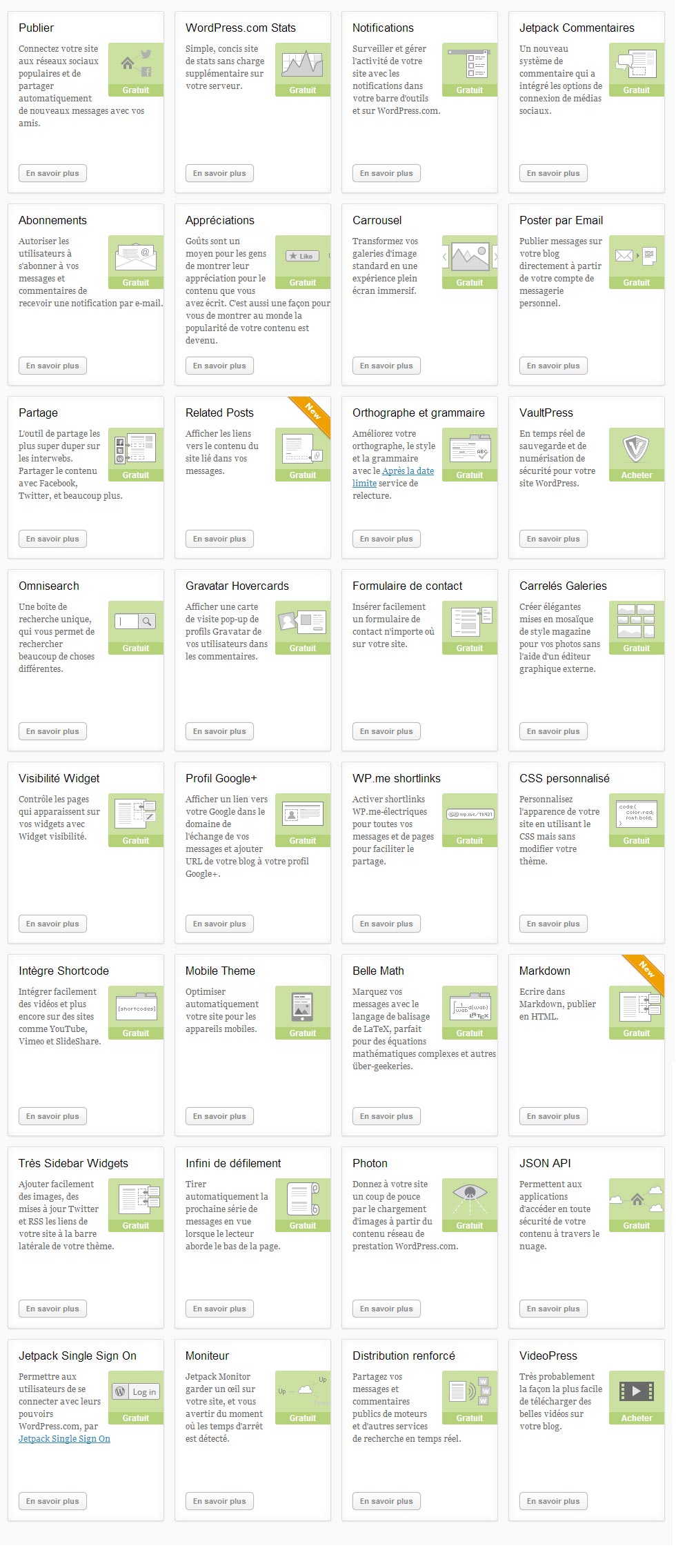Click the "Partage" module title
The height and width of the screenshot is (1568, 676).
click(38, 413)
